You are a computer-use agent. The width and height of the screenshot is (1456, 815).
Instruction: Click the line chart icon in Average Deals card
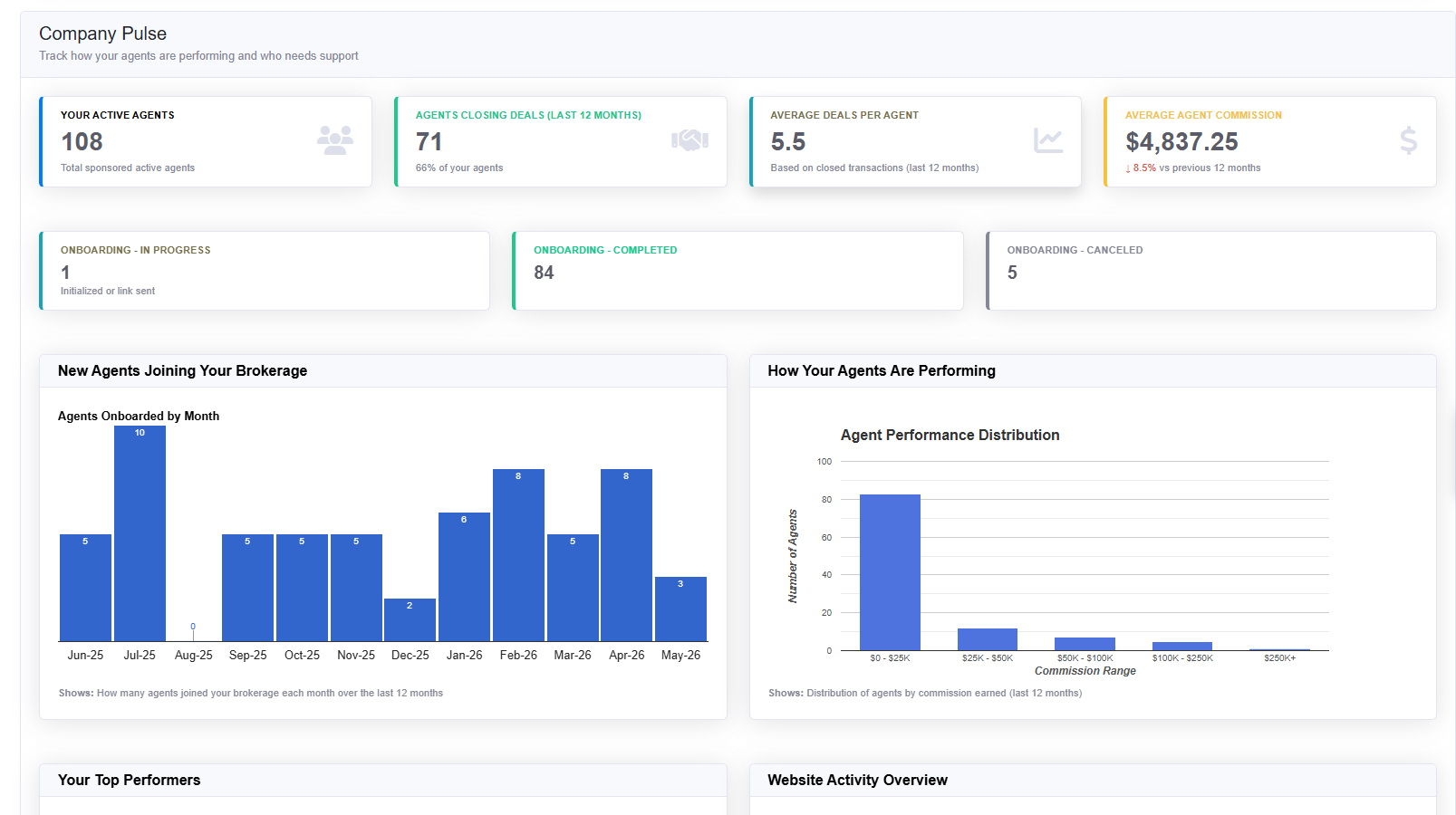1048,140
